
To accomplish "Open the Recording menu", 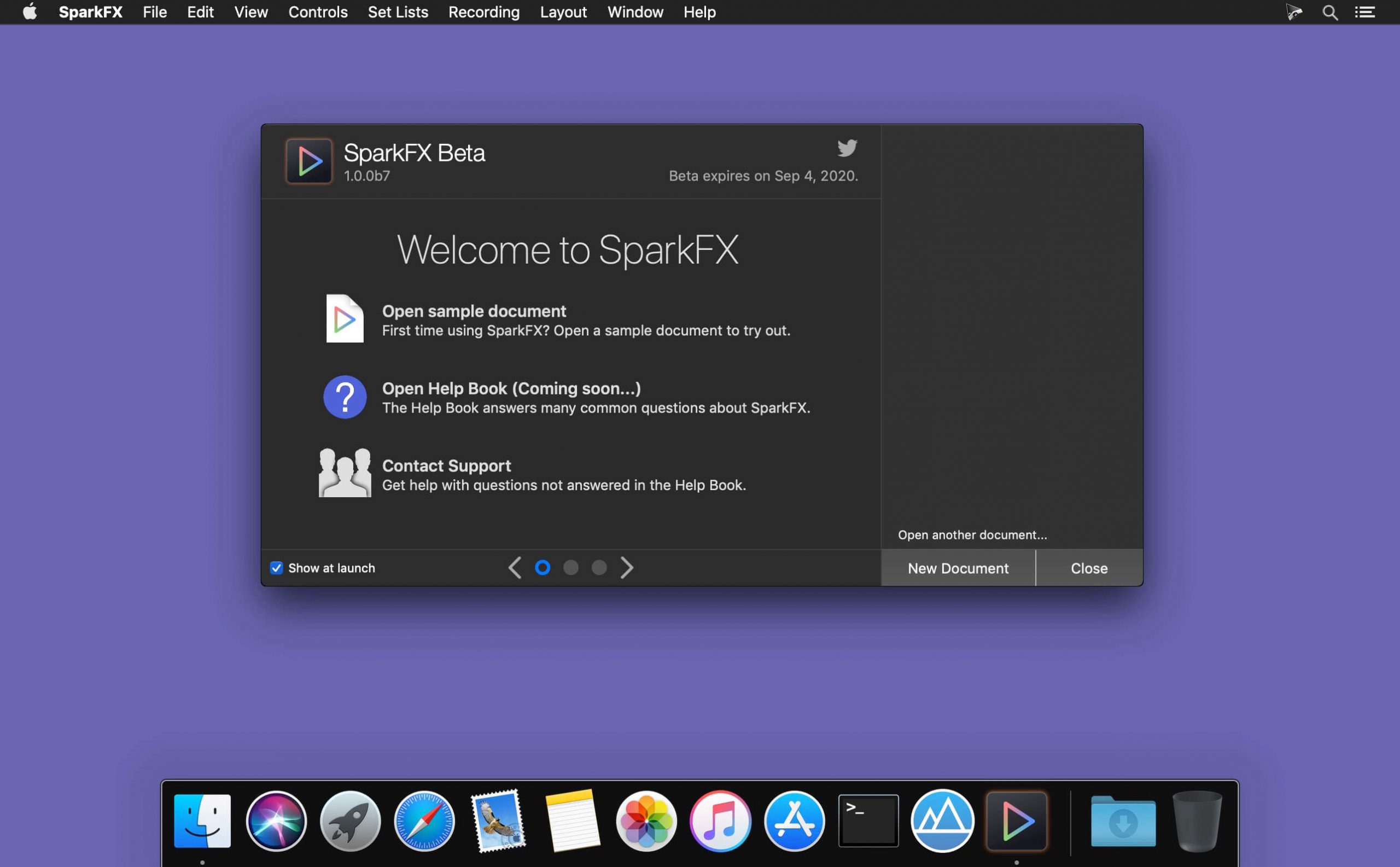I will coord(484,12).
